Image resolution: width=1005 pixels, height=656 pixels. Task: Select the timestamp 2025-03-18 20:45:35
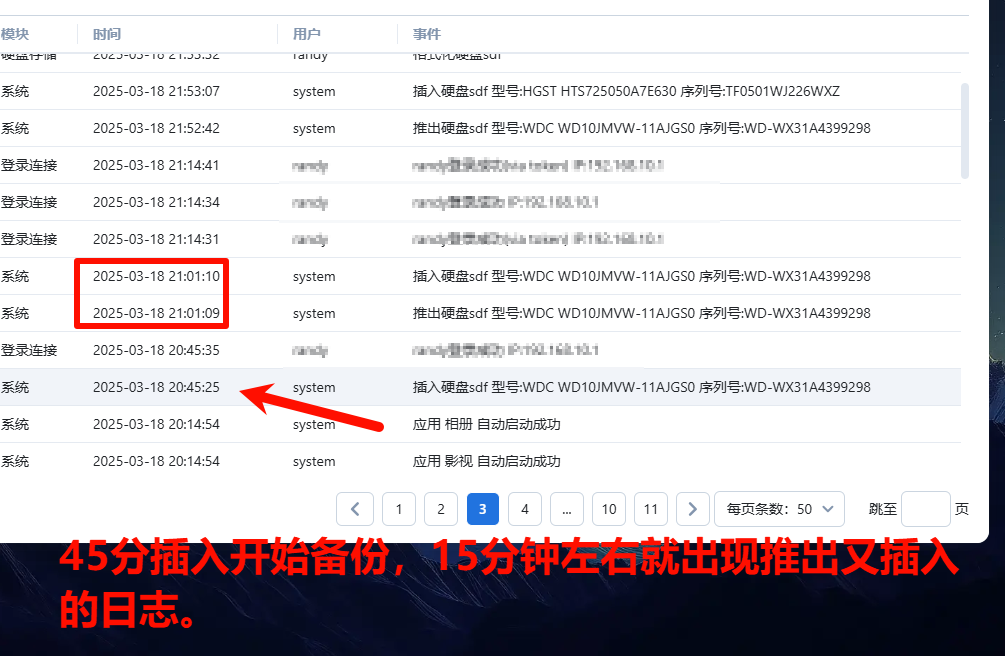coord(156,350)
